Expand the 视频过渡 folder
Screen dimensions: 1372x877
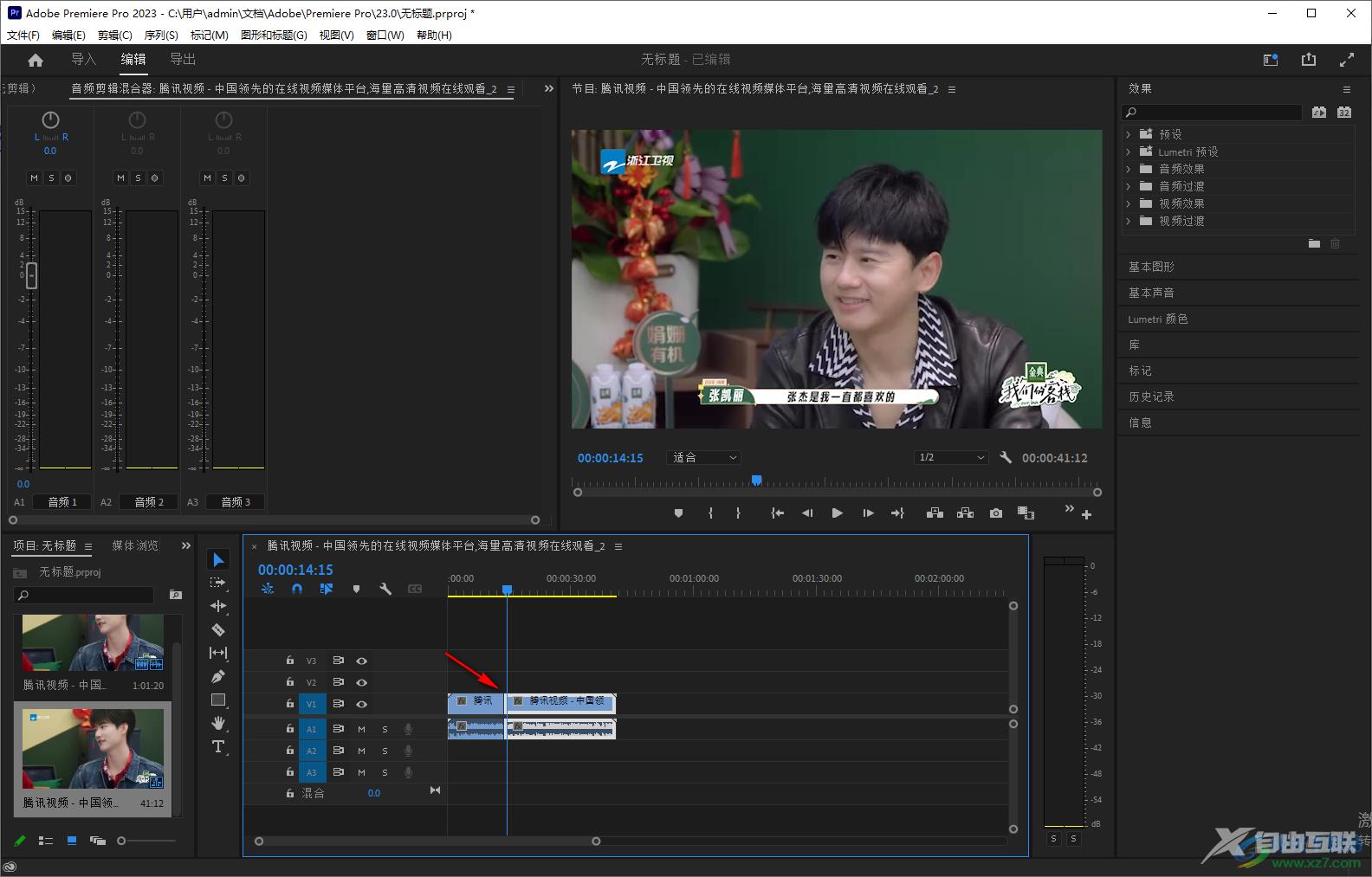point(1129,221)
